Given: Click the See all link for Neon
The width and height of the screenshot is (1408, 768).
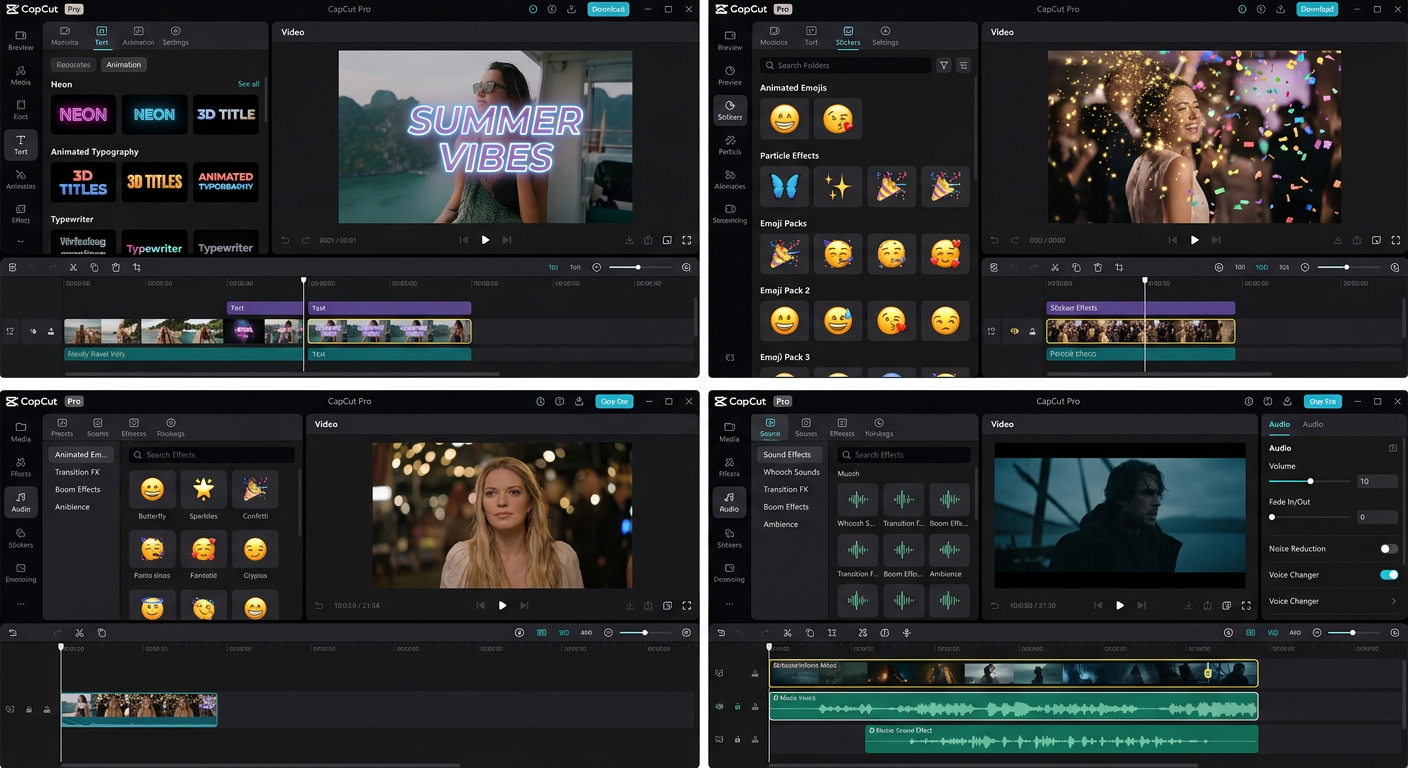Looking at the screenshot, I should (248, 84).
